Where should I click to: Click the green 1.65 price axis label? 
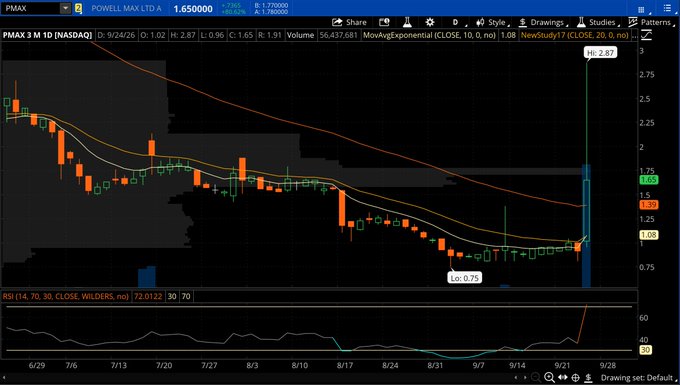tap(648, 180)
